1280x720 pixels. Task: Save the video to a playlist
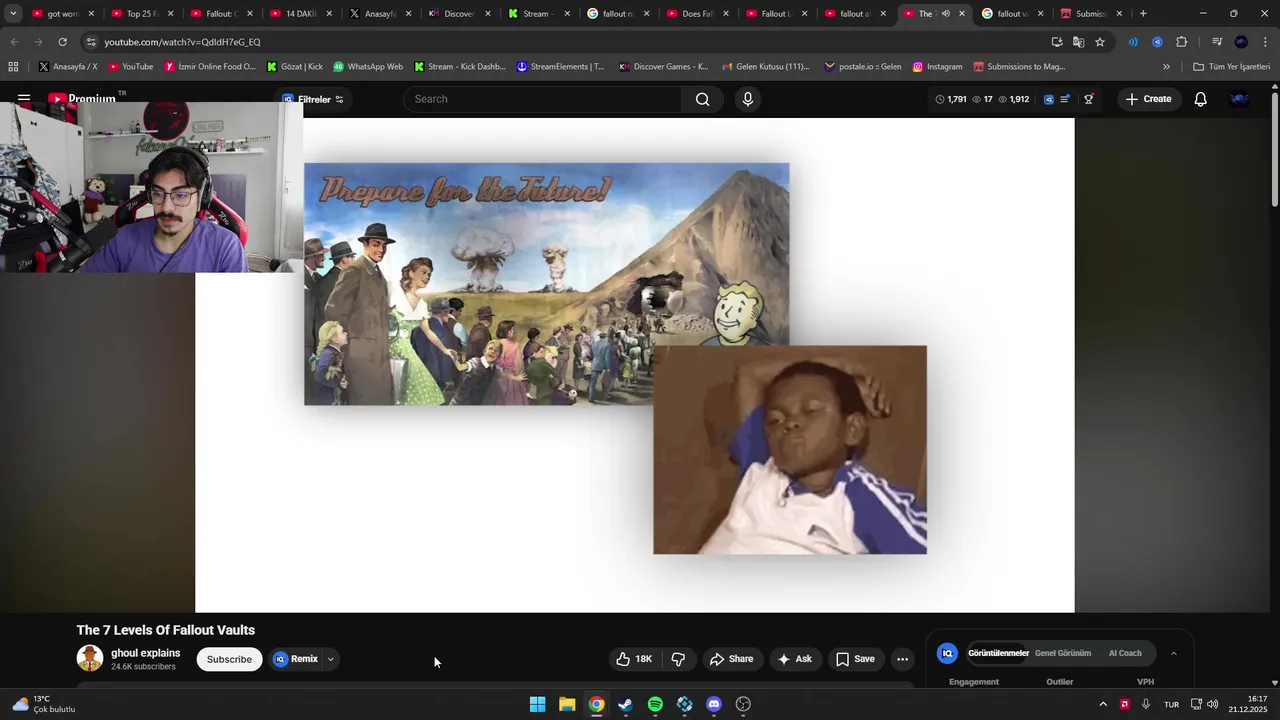coord(855,659)
